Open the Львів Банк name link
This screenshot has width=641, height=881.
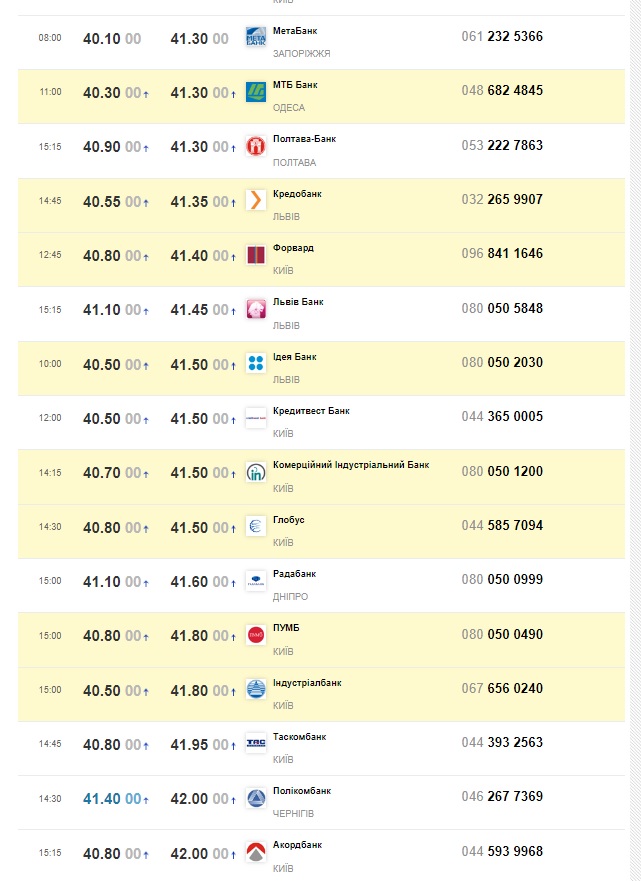(x=298, y=302)
